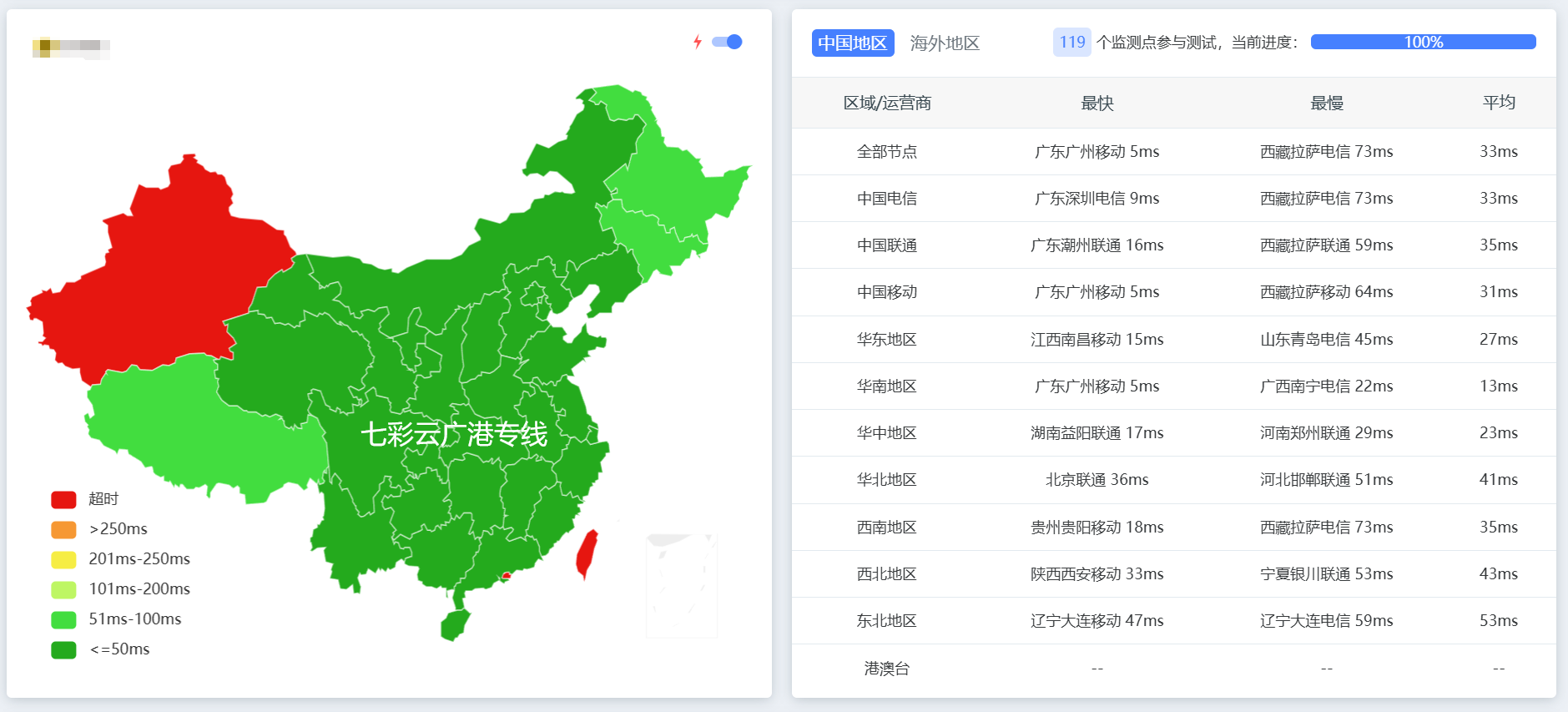
Task: Click the 最慢 column header
Action: click(x=1327, y=103)
